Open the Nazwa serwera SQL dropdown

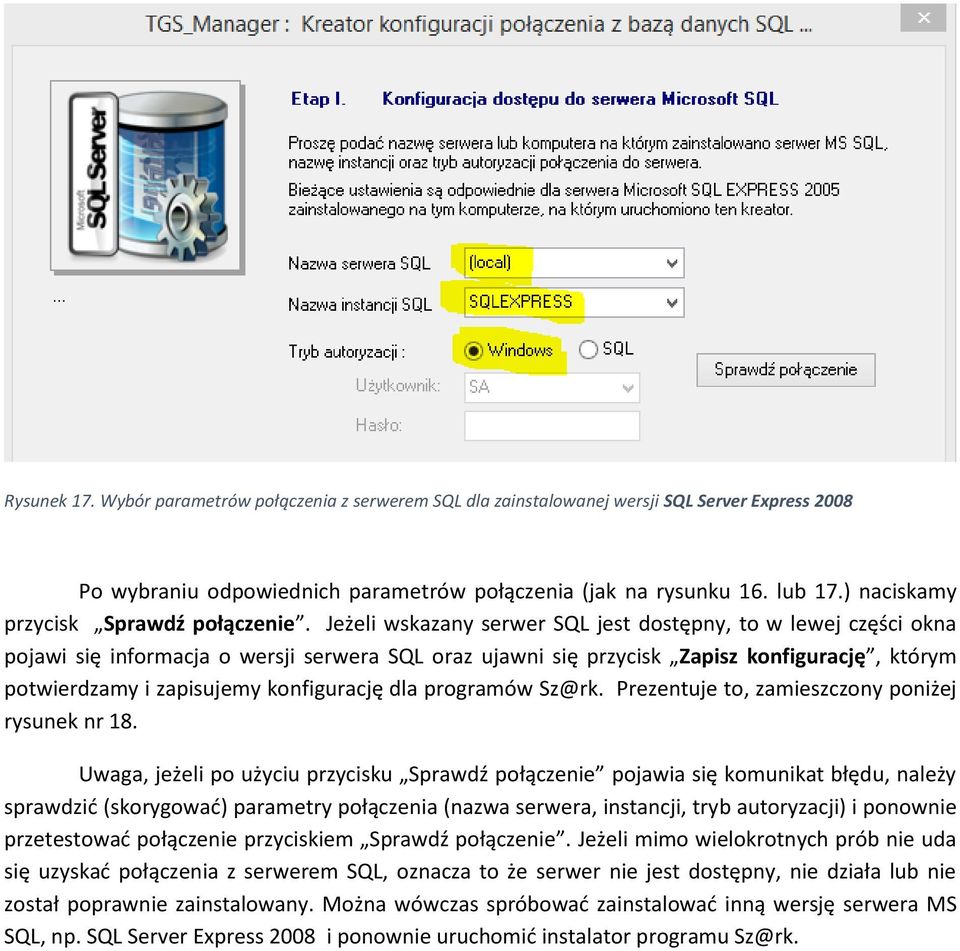[672, 263]
